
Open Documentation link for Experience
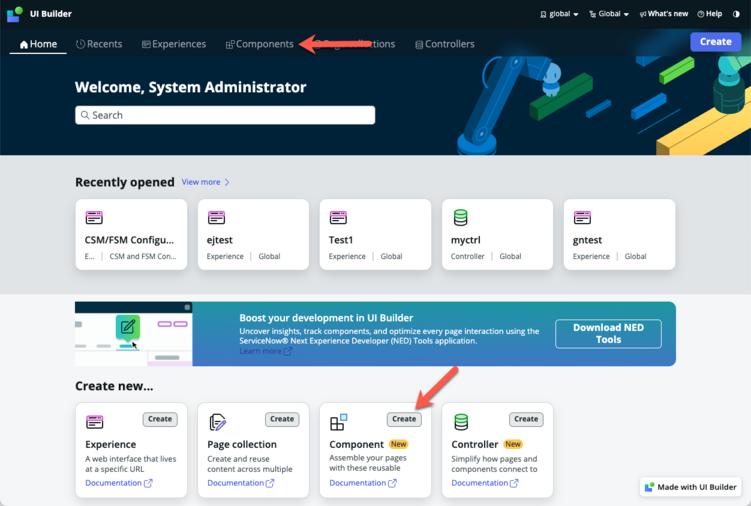[x=119, y=483]
